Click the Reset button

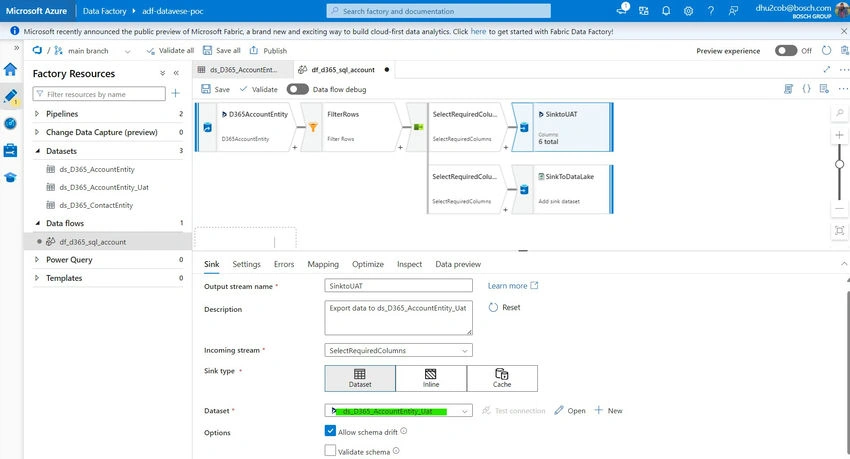(x=505, y=307)
